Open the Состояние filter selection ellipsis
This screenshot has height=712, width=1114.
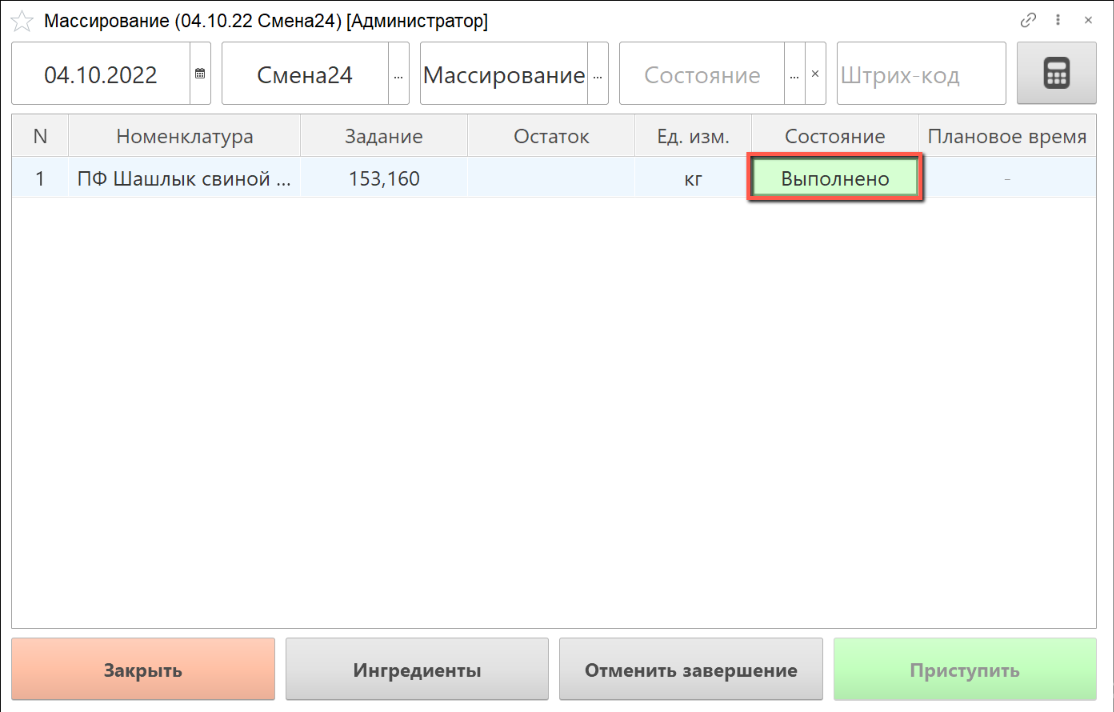[x=794, y=74]
